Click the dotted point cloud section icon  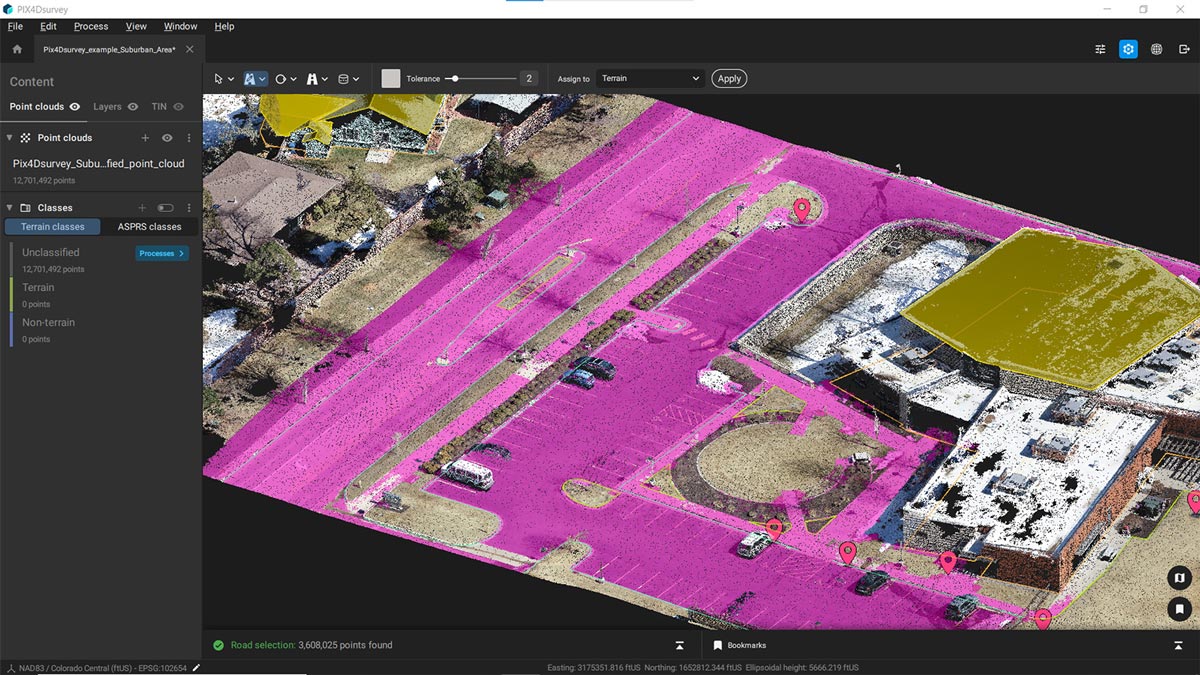click(26, 138)
